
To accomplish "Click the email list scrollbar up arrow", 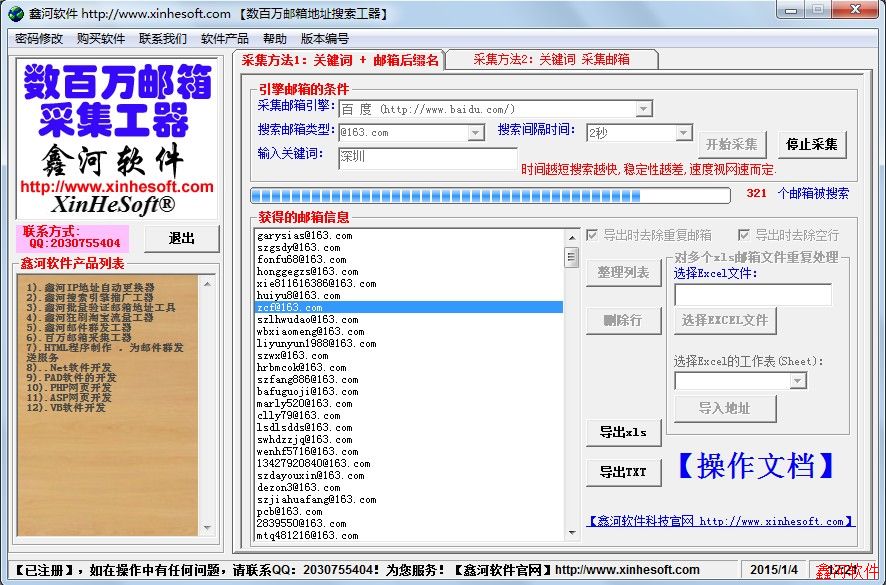I will click(x=572, y=237).
